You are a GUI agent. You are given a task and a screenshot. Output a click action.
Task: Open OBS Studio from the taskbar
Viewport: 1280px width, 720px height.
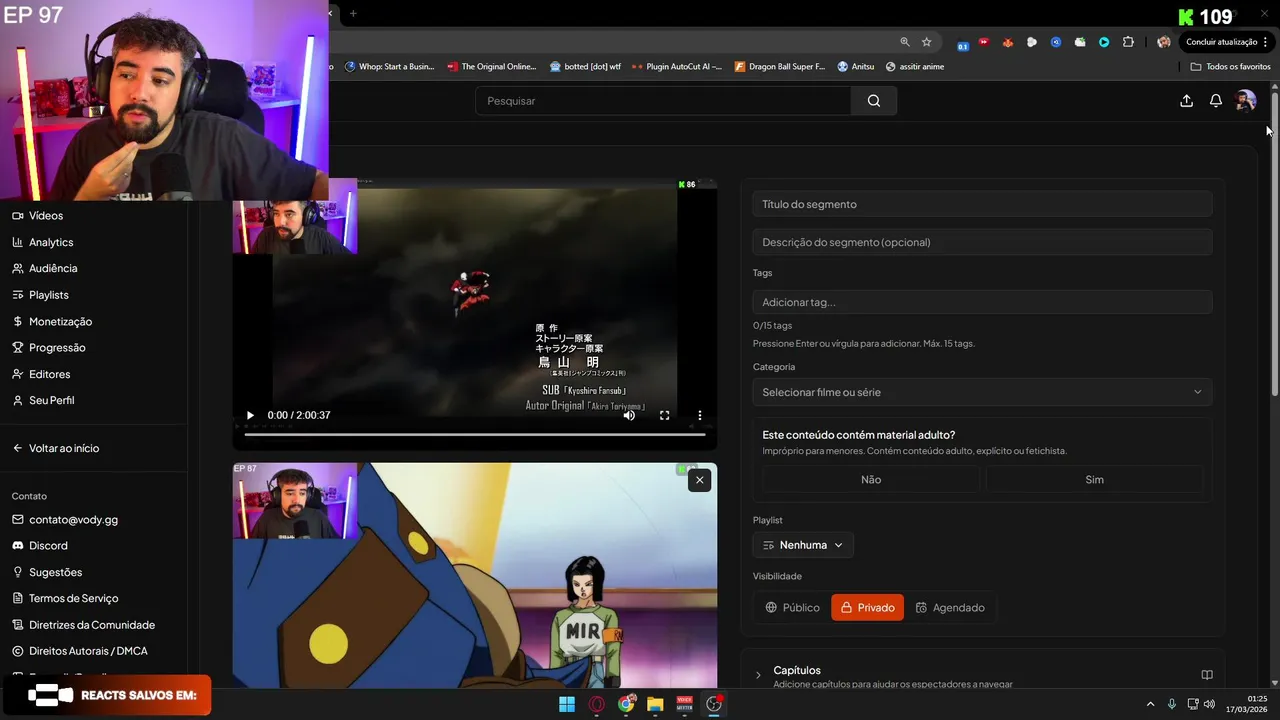tap(714, 704)
